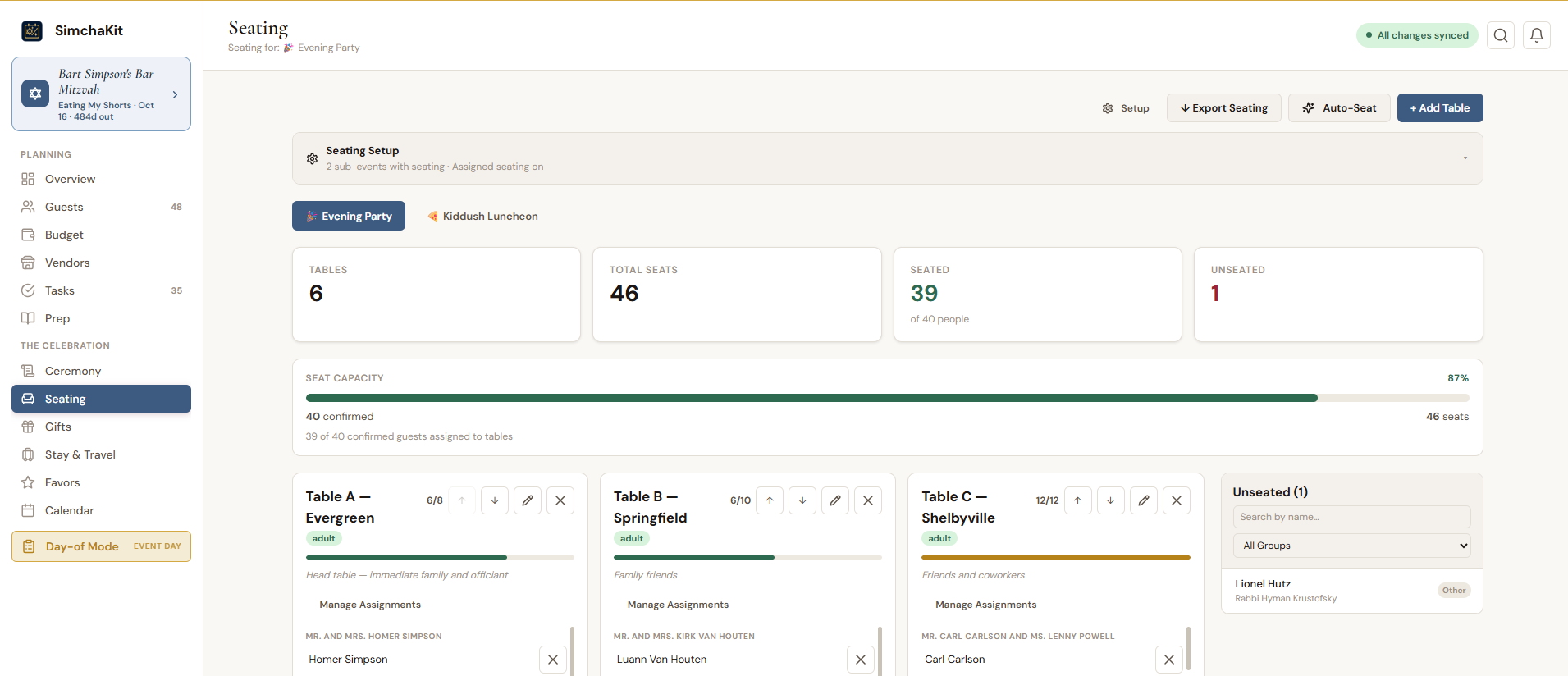The image size is (1568, 676).
Task: Expand the Bart Simpson's Bar Mitzvah event selector
Action: (101, 94)
